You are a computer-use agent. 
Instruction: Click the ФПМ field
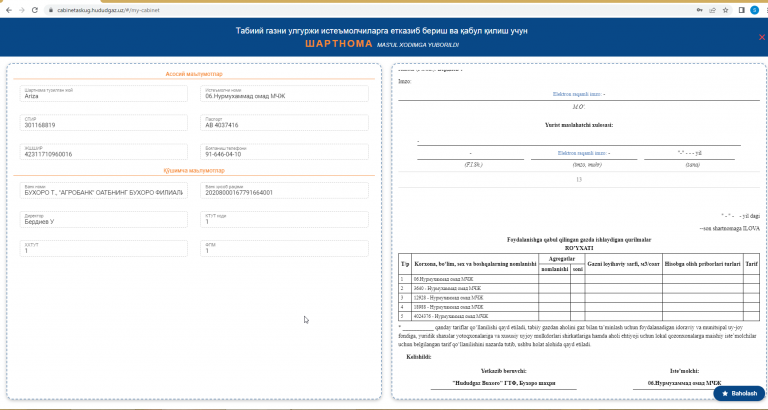coord(284,248)
